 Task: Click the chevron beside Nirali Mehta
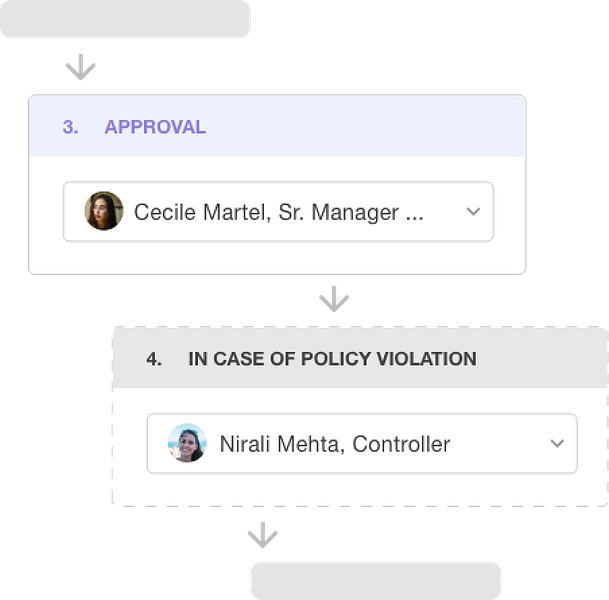[x=557, y=443]
